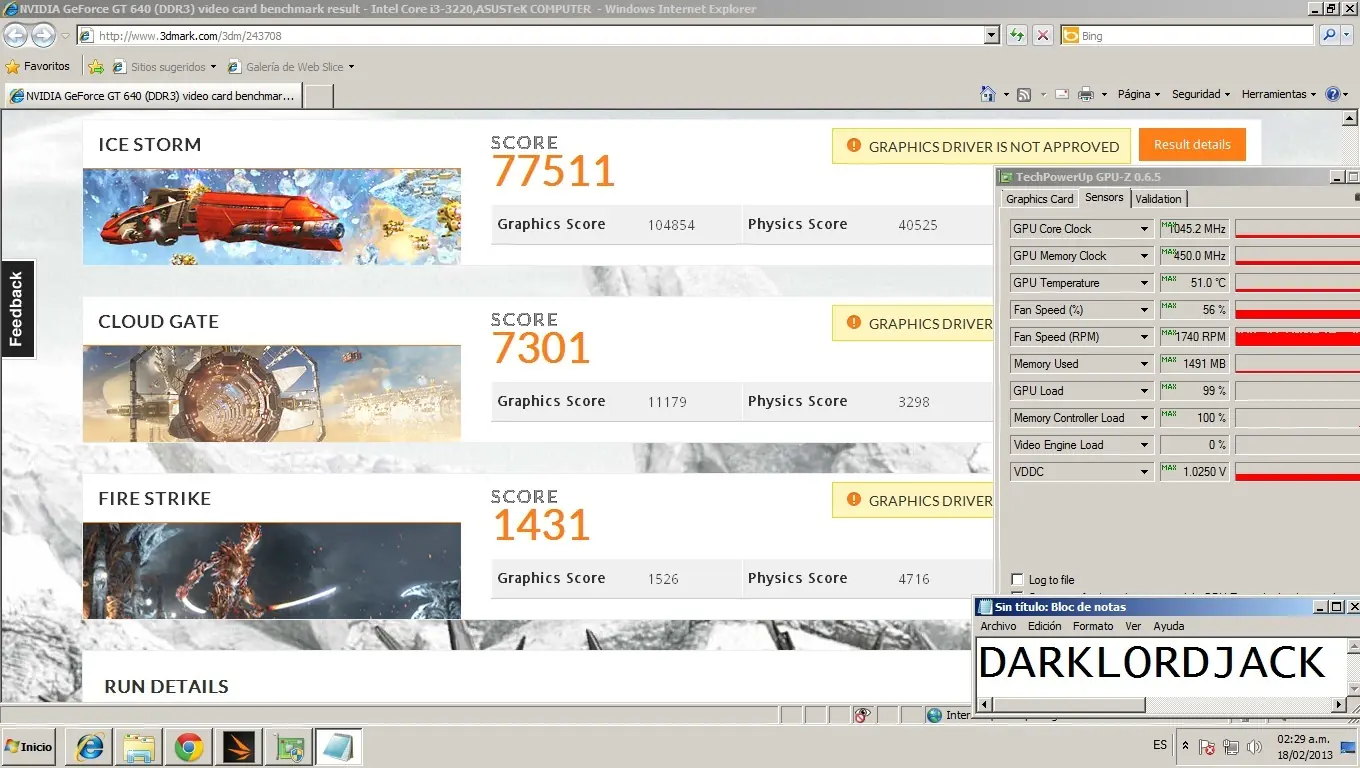Expand the Memory Controller Load dropdown
Screen dimensions: 1360x768
pyautogui.click(x=1144, y=418)
